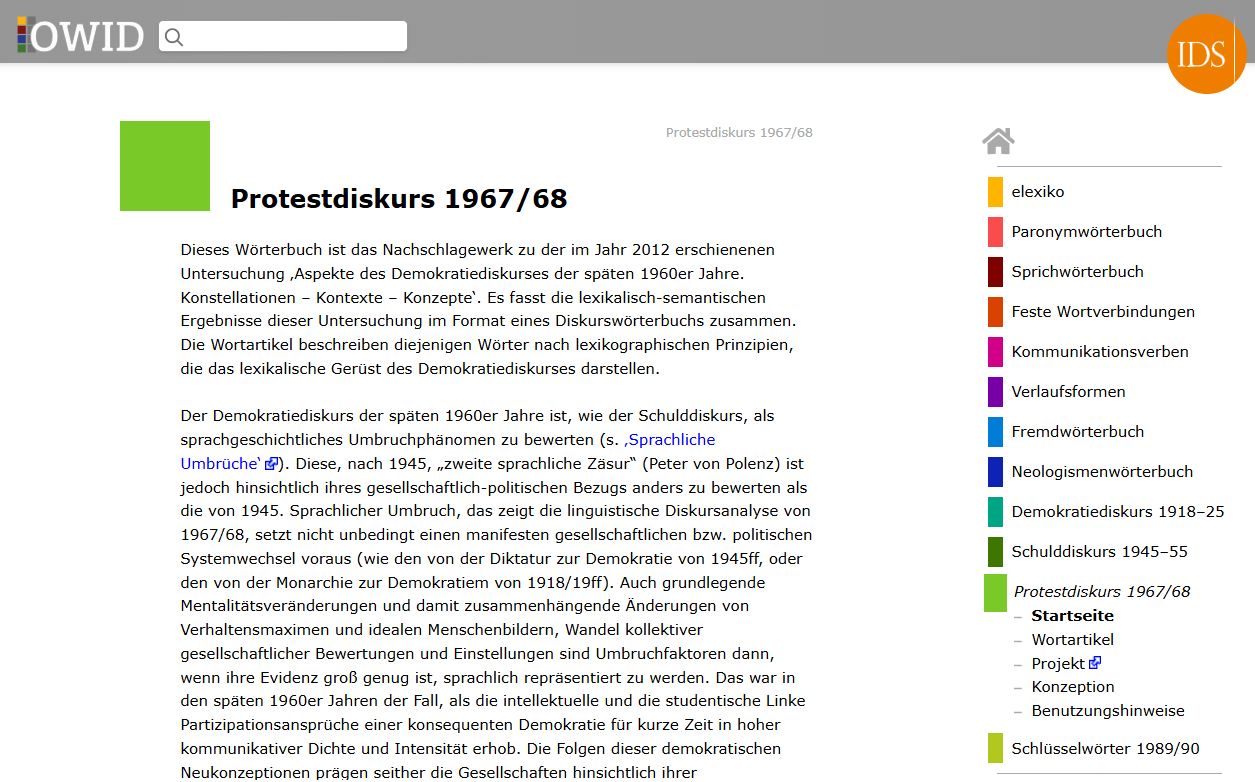Click the IDS logo
This screenshot has height=782, width=1255.
(1206, 54)
